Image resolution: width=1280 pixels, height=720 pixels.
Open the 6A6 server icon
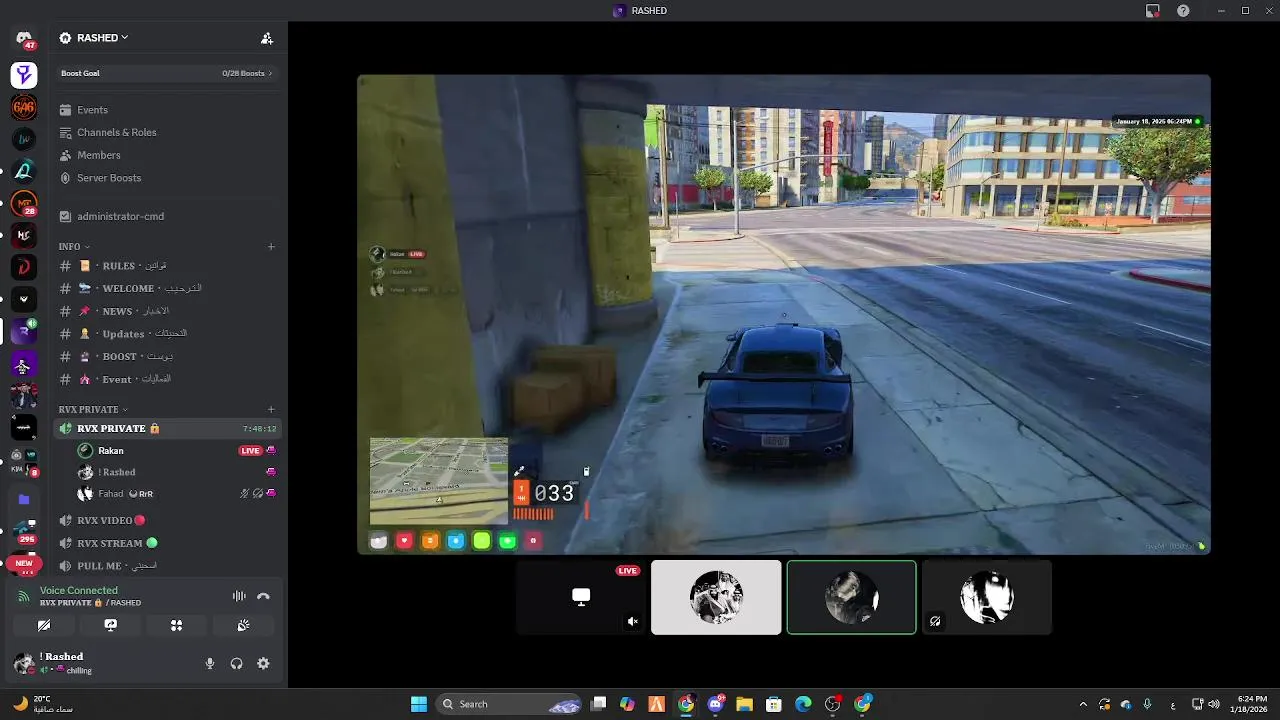coord(24,107)
